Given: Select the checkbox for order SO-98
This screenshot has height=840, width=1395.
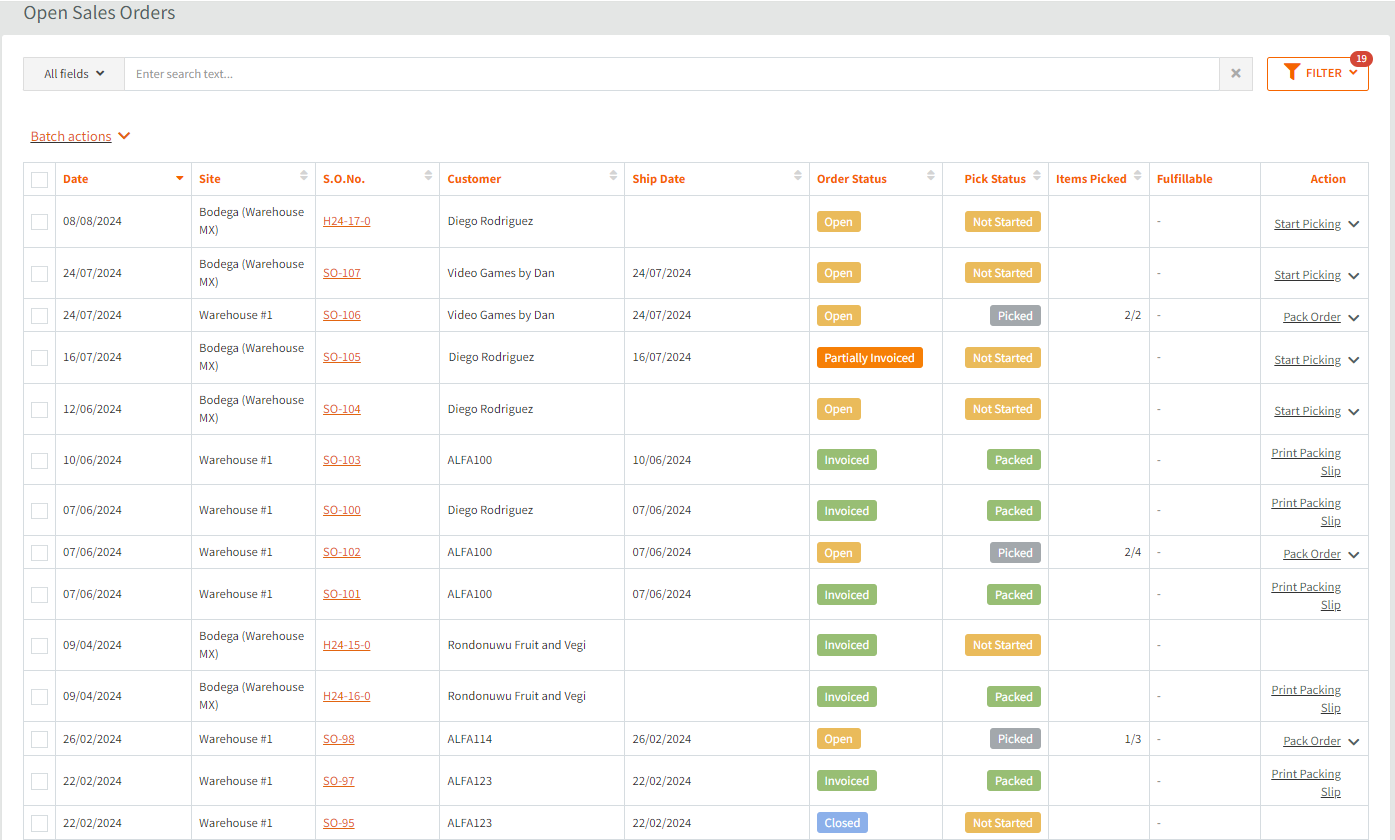Looking at the screenshot, I should (39, 740).
